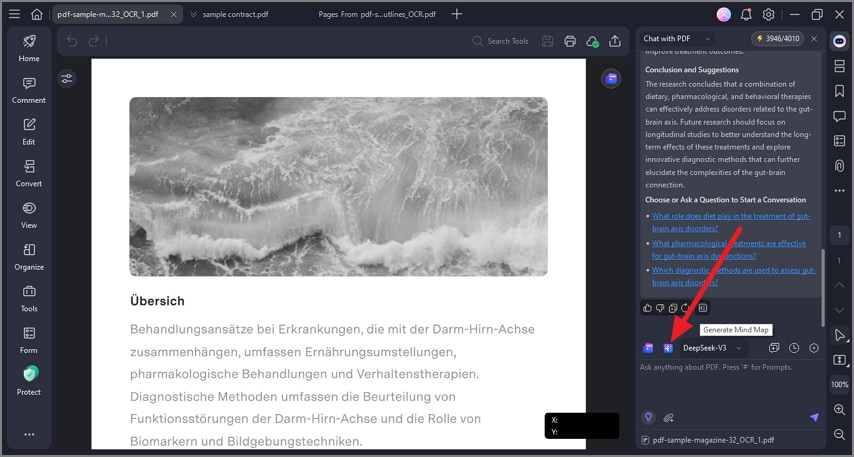Click link about diagnostic methods
Image resolution: width=854 pixels, height=457 pixels.
pos(734,276)
